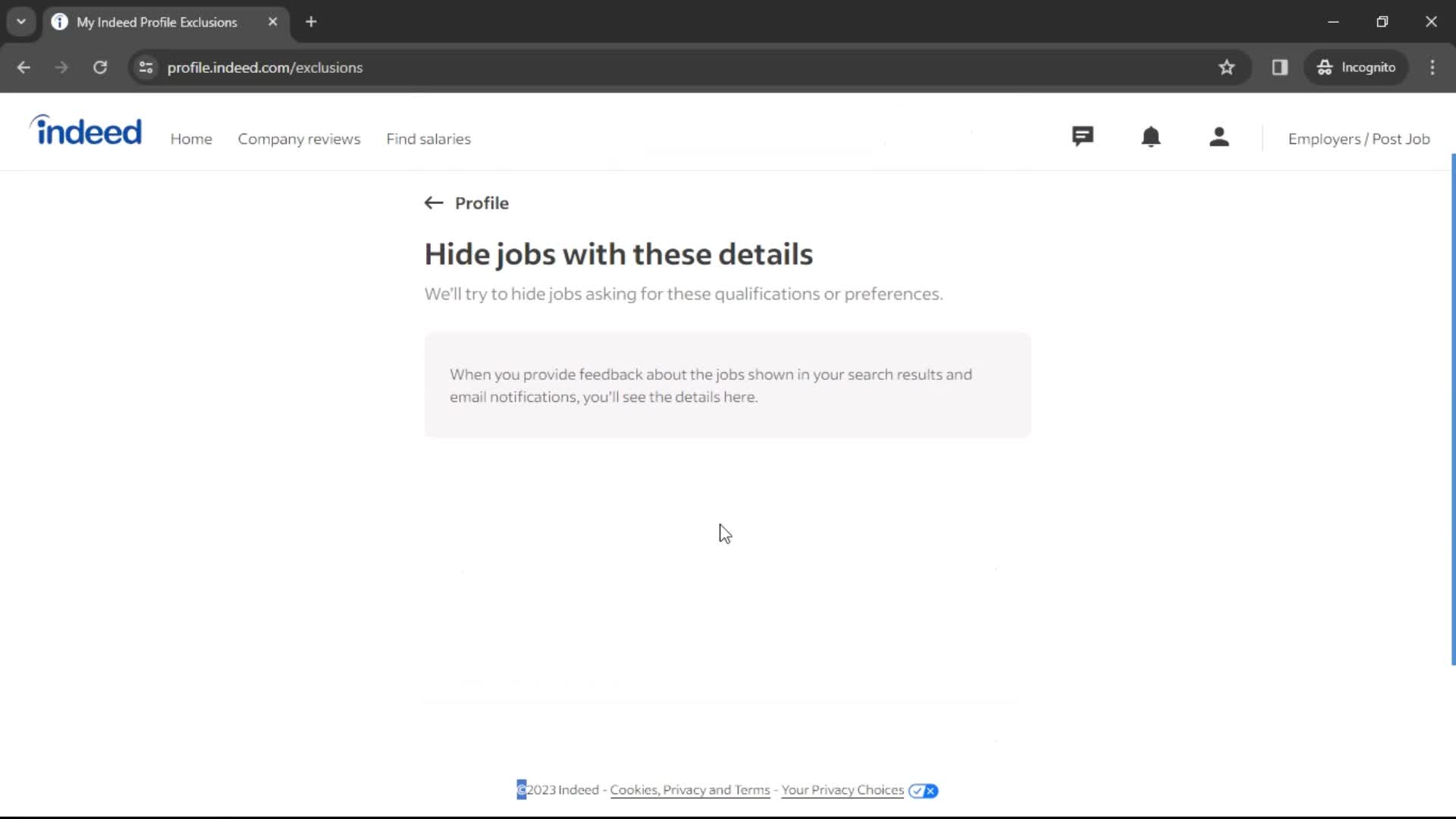
Task: Click Your Privacy Choices link
Action: (x=843, y=790)
